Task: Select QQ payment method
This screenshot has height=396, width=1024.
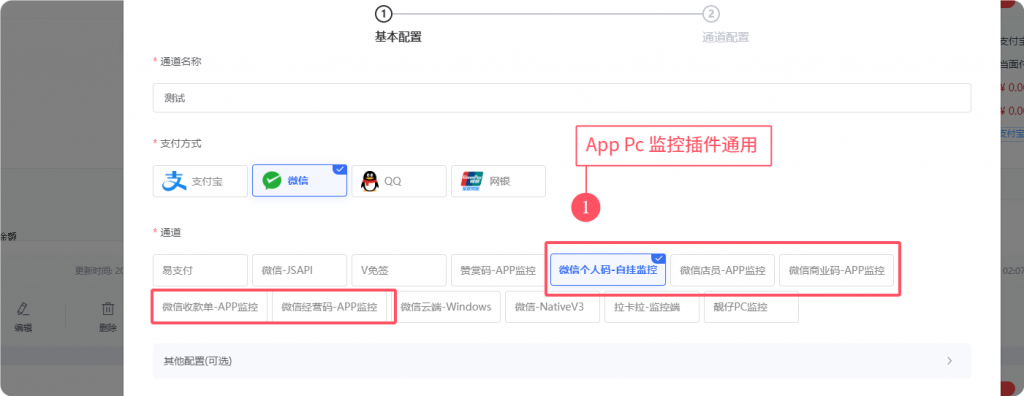Action: [399, 181]
